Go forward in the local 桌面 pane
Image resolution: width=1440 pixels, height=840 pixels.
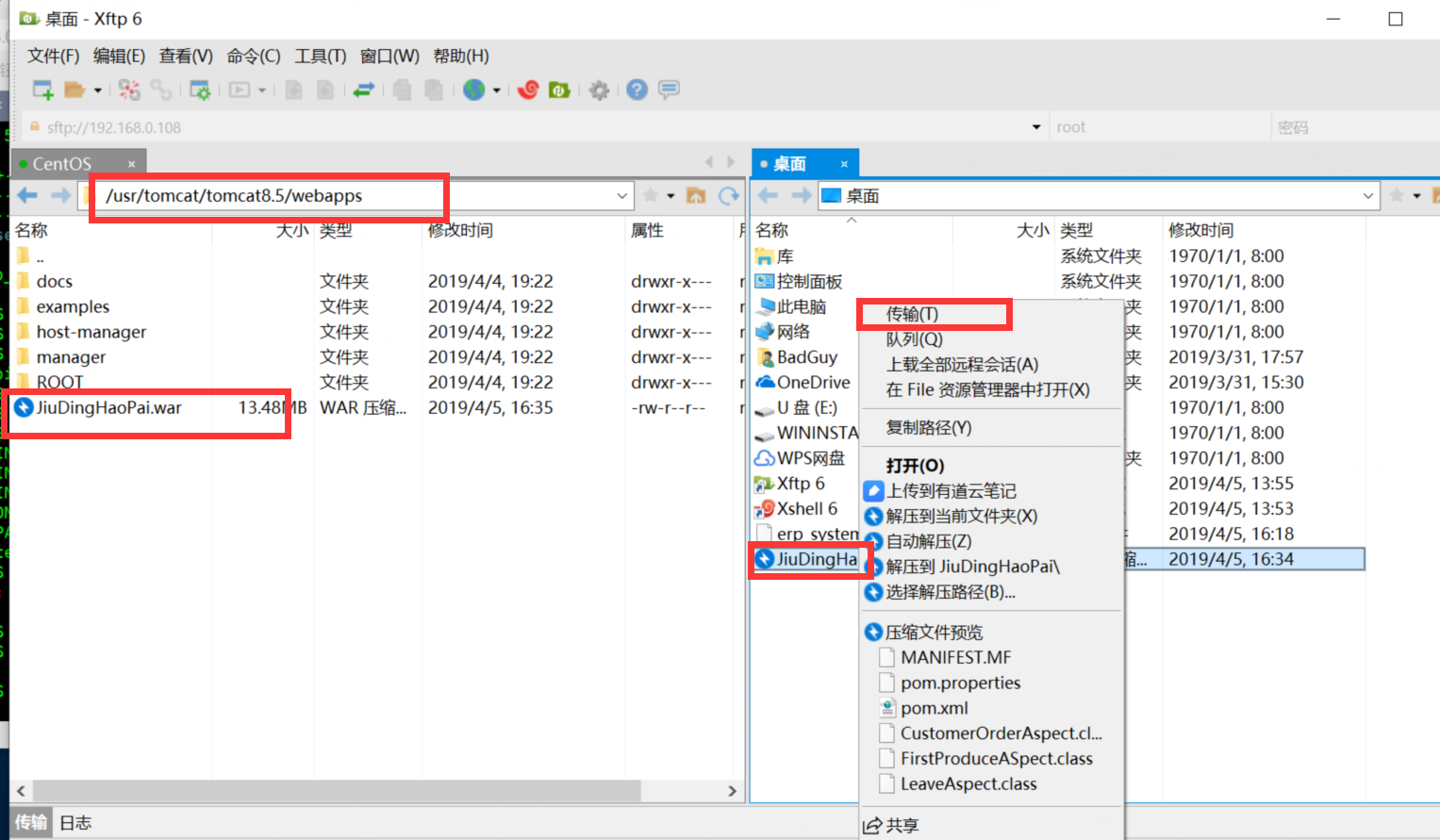[x=802, y=195]
